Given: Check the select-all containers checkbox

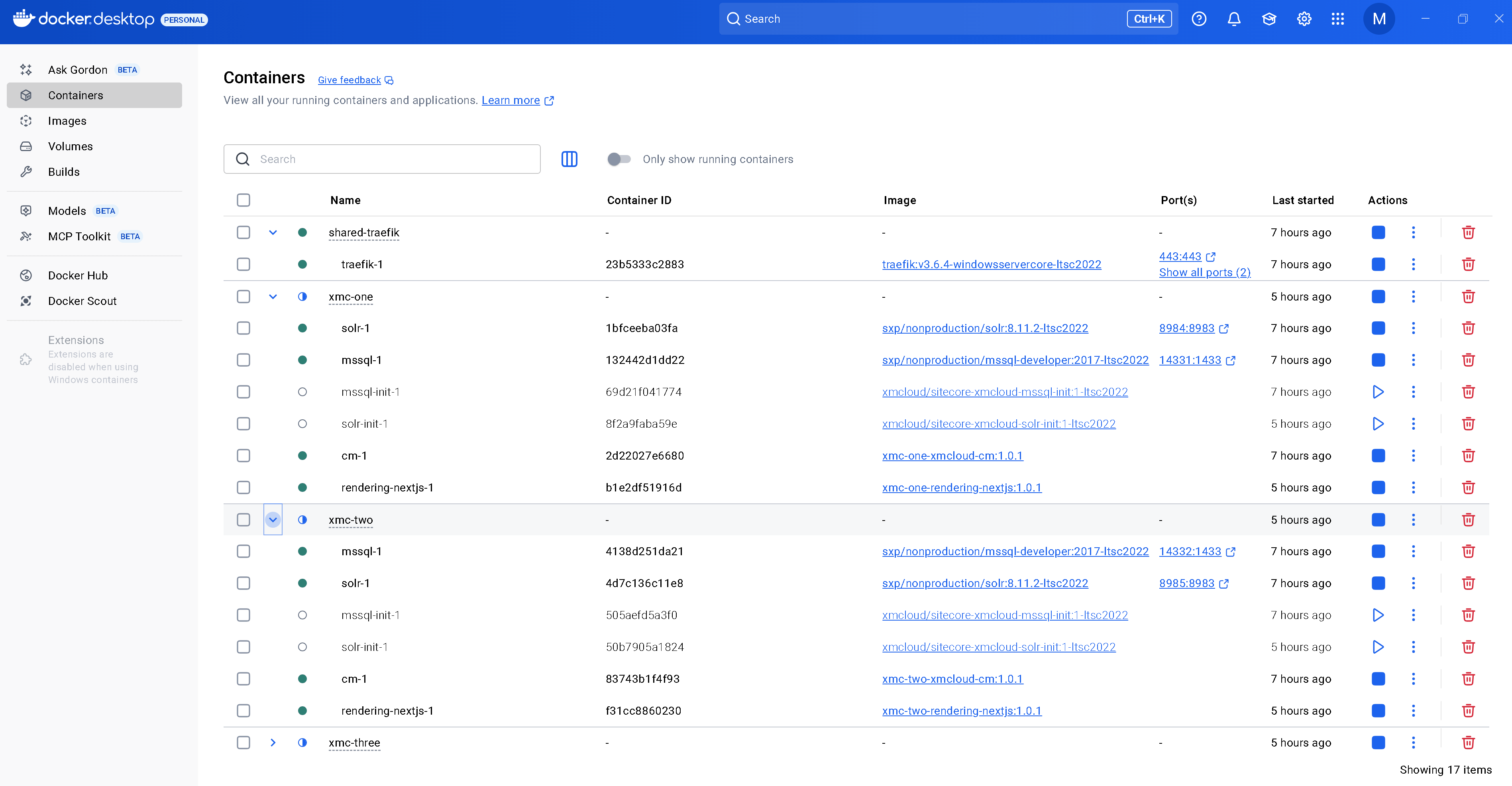Looking at the screenshot, I should pos(243,200).
